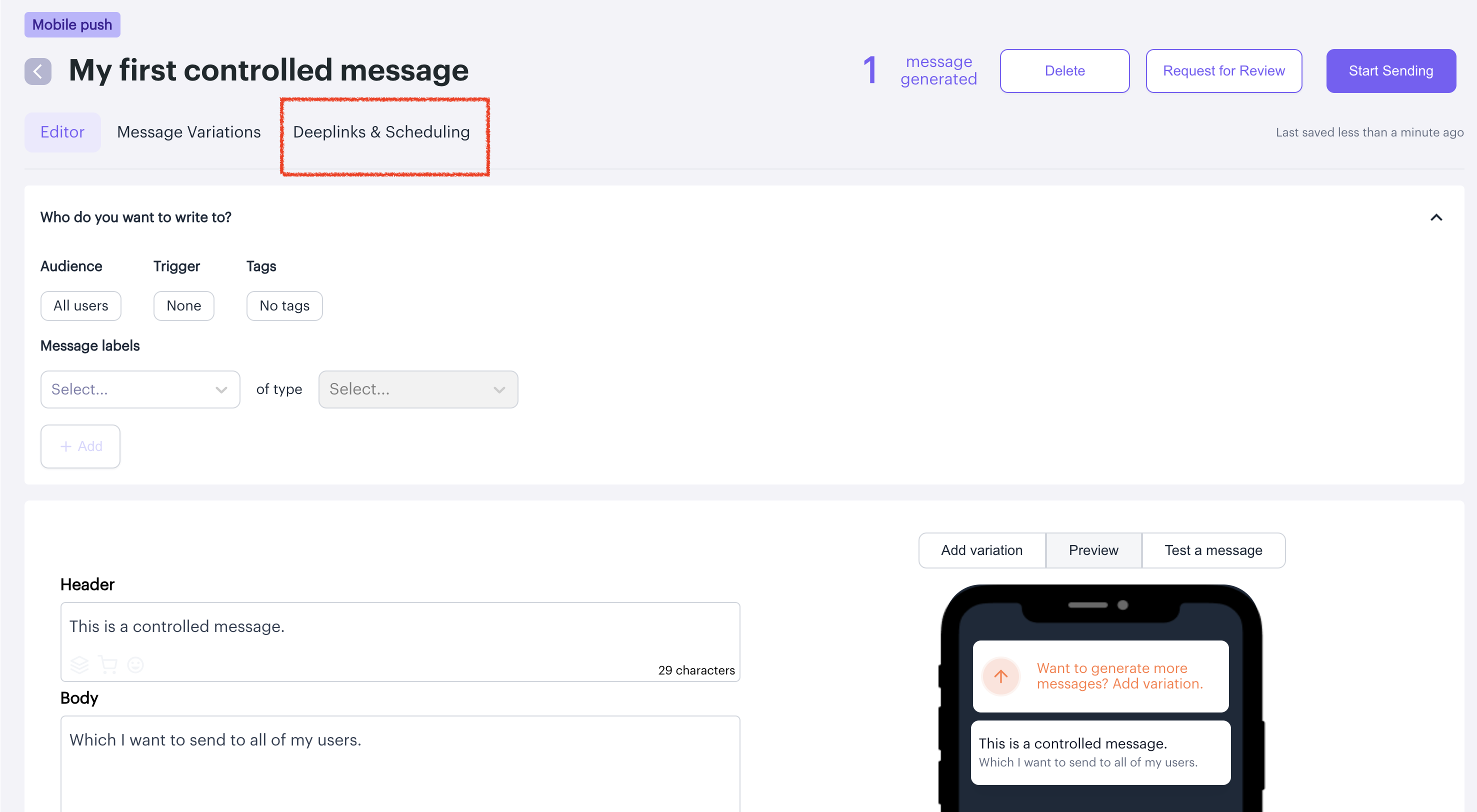Switch to the Message Variations tab
The height and width of the screenshot is (812, 1477).
coord(188,132)
